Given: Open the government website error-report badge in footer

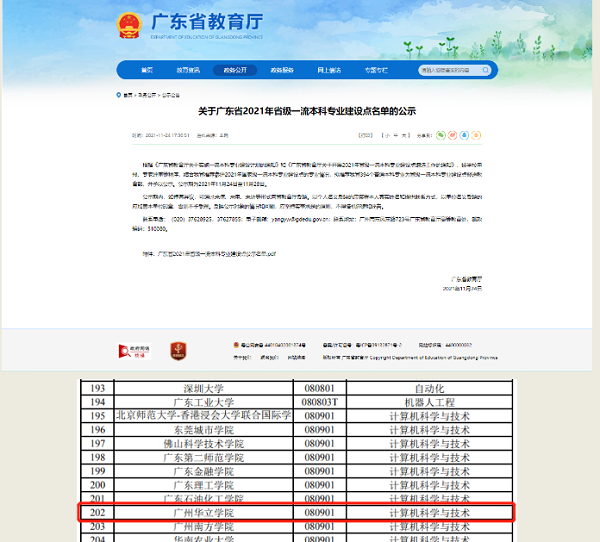Looking at the screenshot, I should [x=134, y=351].
